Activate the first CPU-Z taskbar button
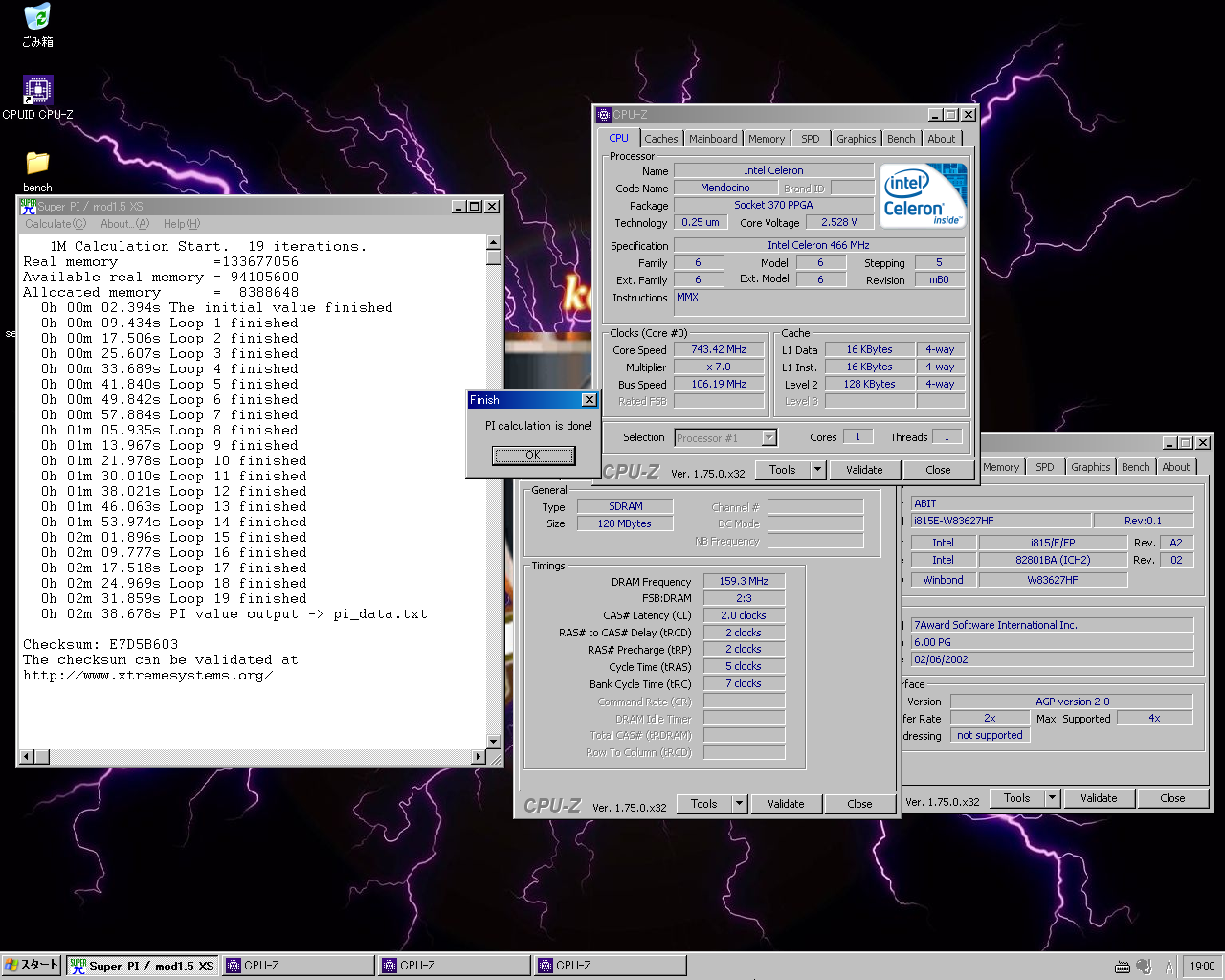 point(299,966)
